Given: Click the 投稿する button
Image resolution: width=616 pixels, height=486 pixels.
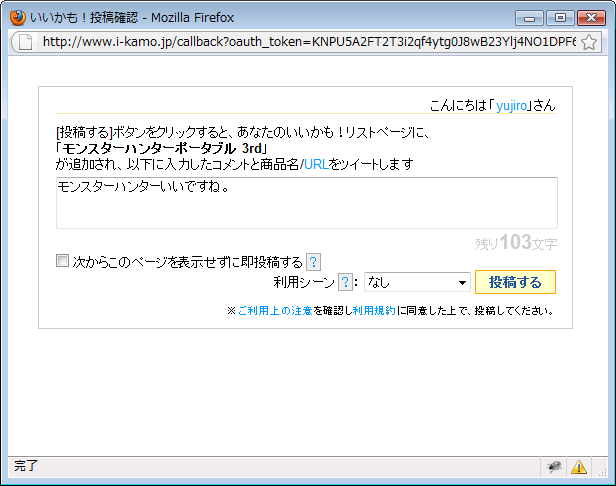Looking at the screenshot, I should click(515, 282).
